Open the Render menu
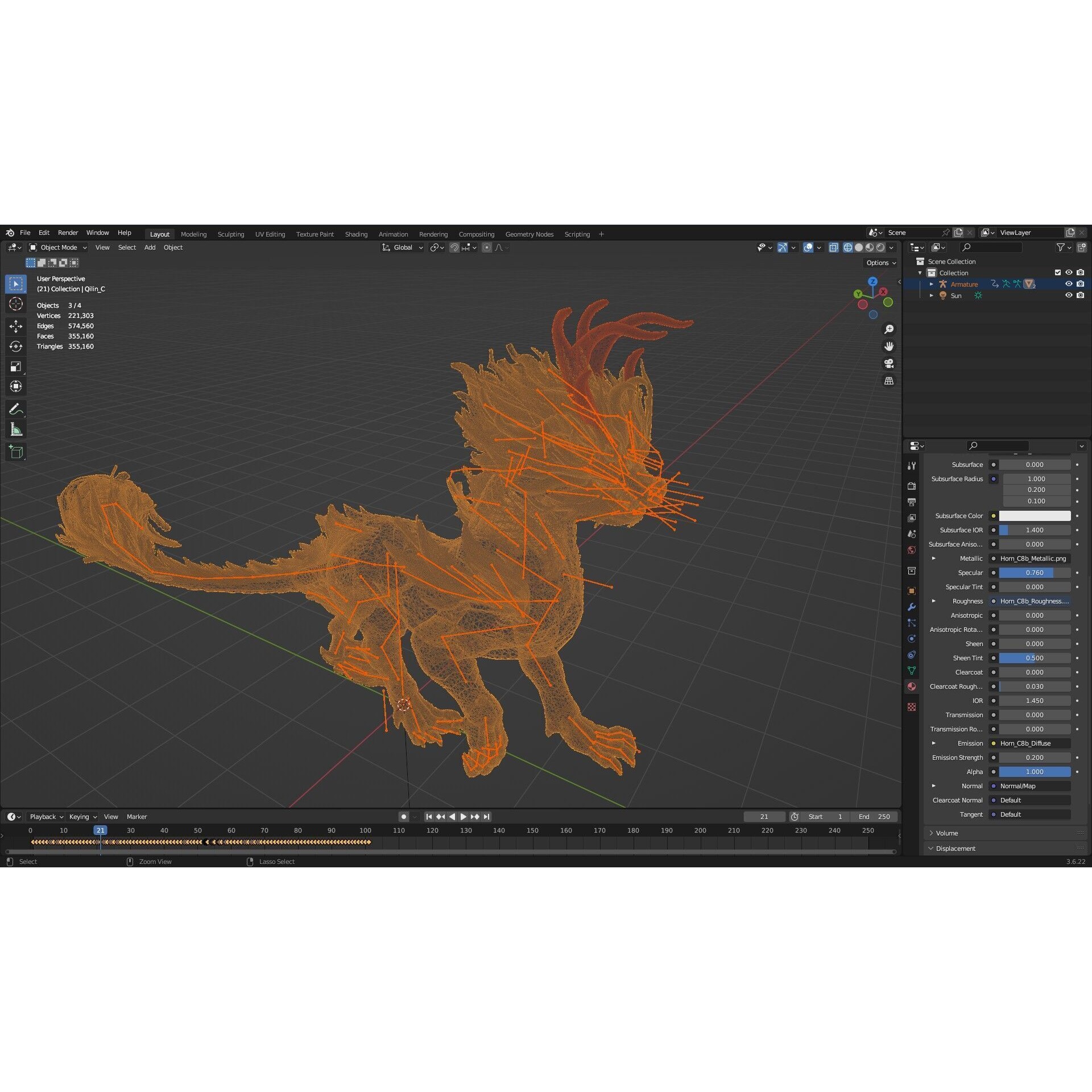This screenshot has width=1092, height=1092. coord(68,232)
